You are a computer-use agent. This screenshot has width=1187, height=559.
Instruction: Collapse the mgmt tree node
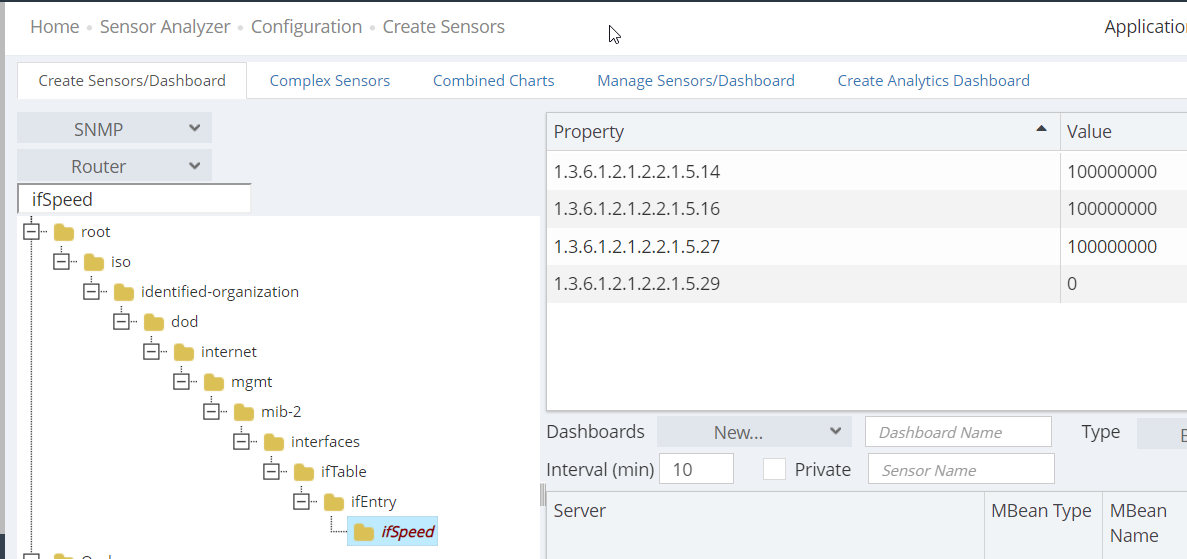click(181, 382)
